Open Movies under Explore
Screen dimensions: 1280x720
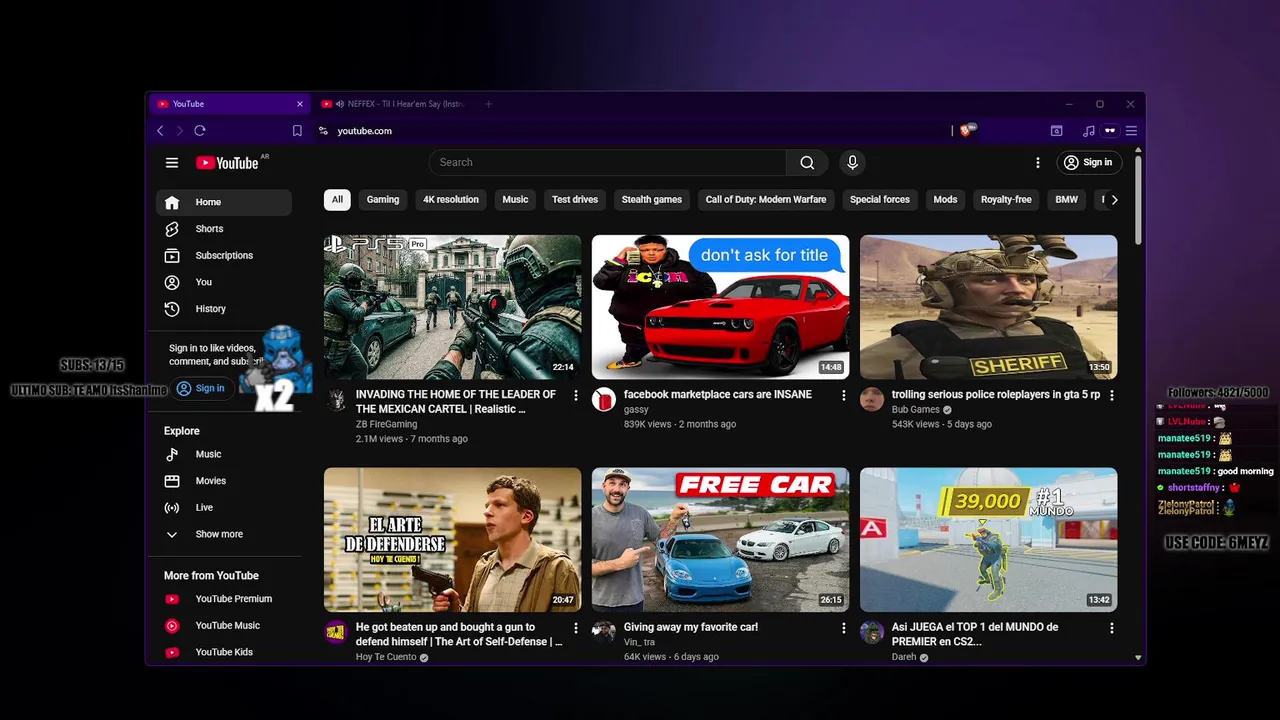coord(224,481)
